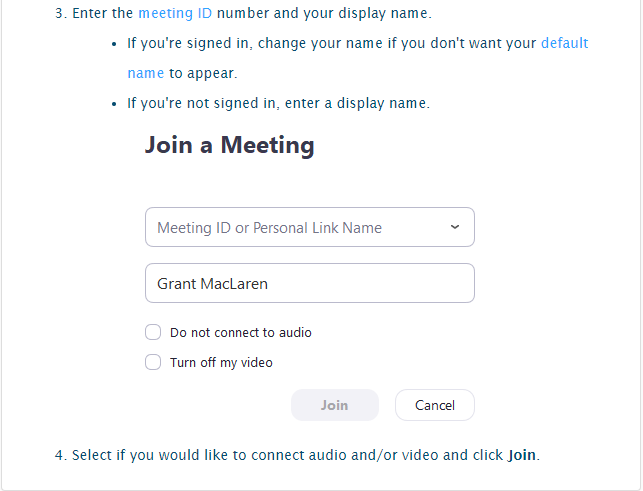Click the Enter the words beginning step 3
The image size is (643, 491).
coord(103,13)
